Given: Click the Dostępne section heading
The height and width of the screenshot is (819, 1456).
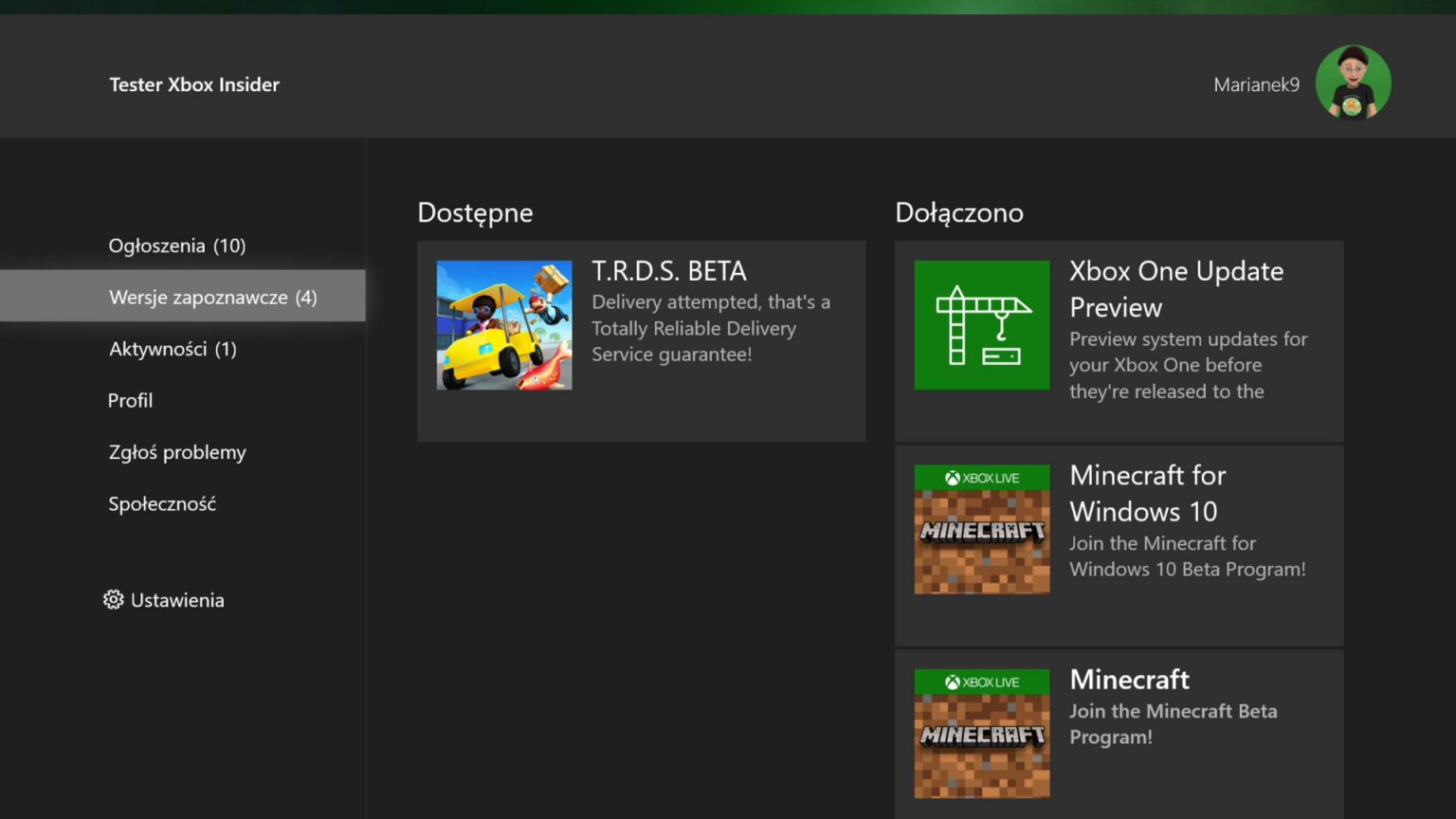Looking at the screenshot, I should (475, 213).
